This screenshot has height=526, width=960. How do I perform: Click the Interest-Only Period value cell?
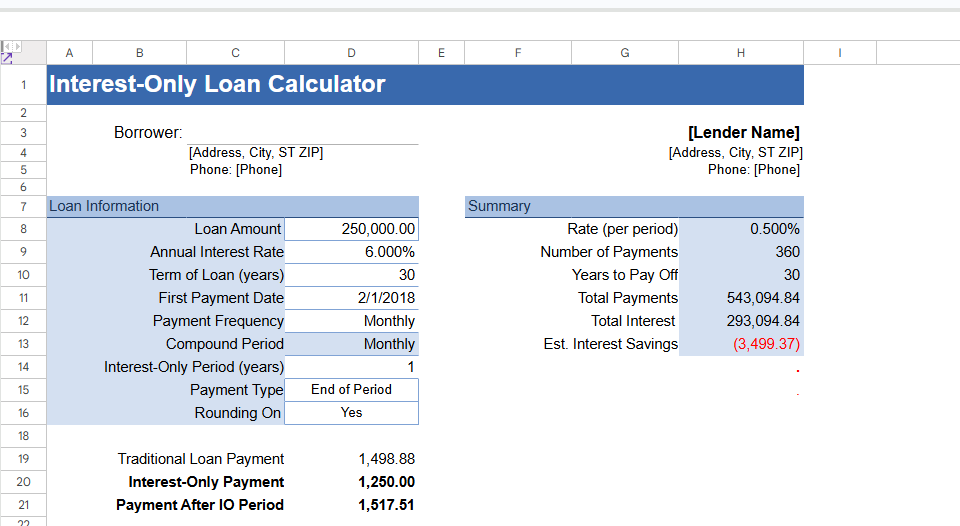tap(351, 367)
